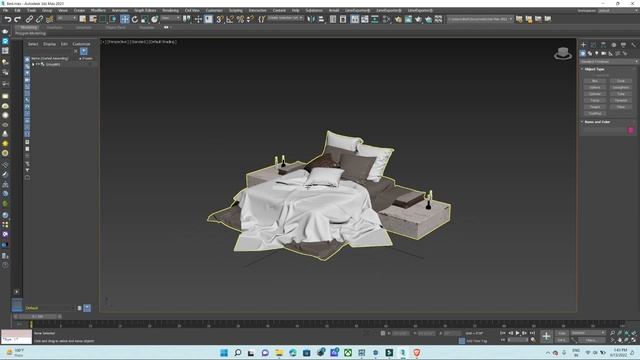
Task: Open the Hierarchy command panel tab
Action: pyautogui.click(x=603, y=44)
